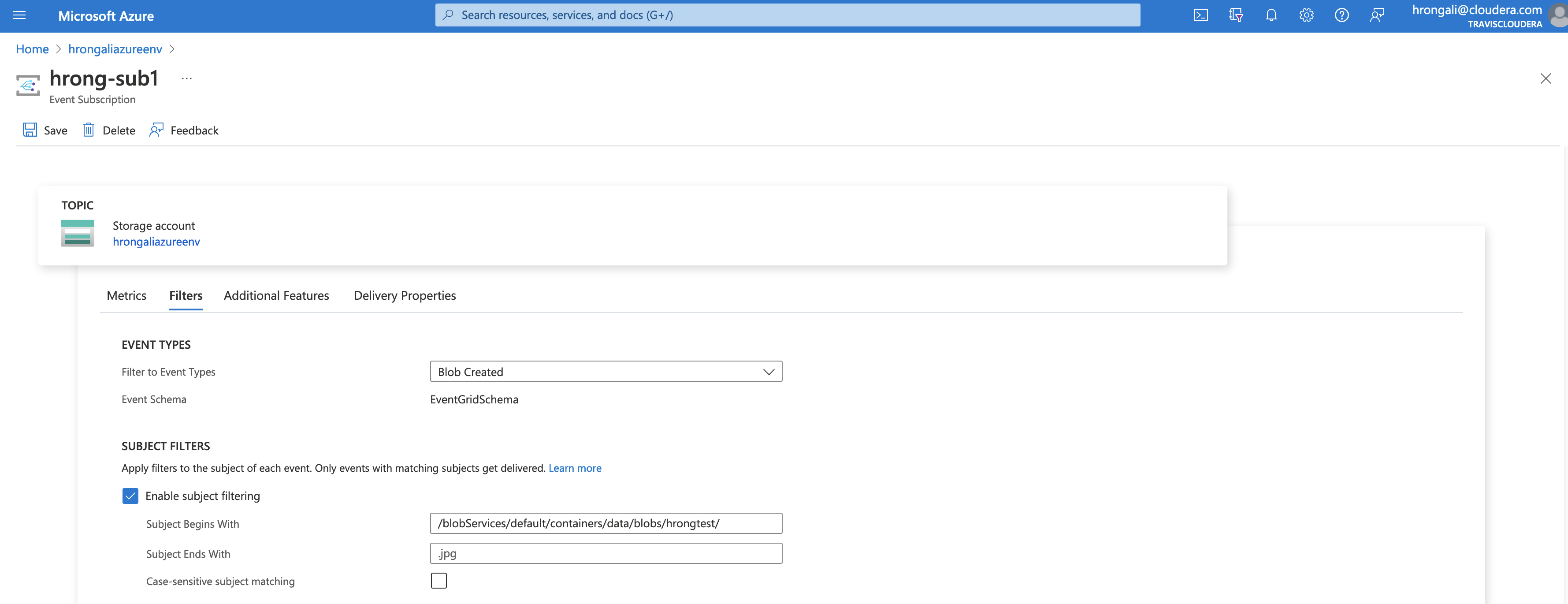Navigate to Home via breadcrumb
Image resolution: width=1568 pixels, height=604 pixels.
(x=32, y=48)
